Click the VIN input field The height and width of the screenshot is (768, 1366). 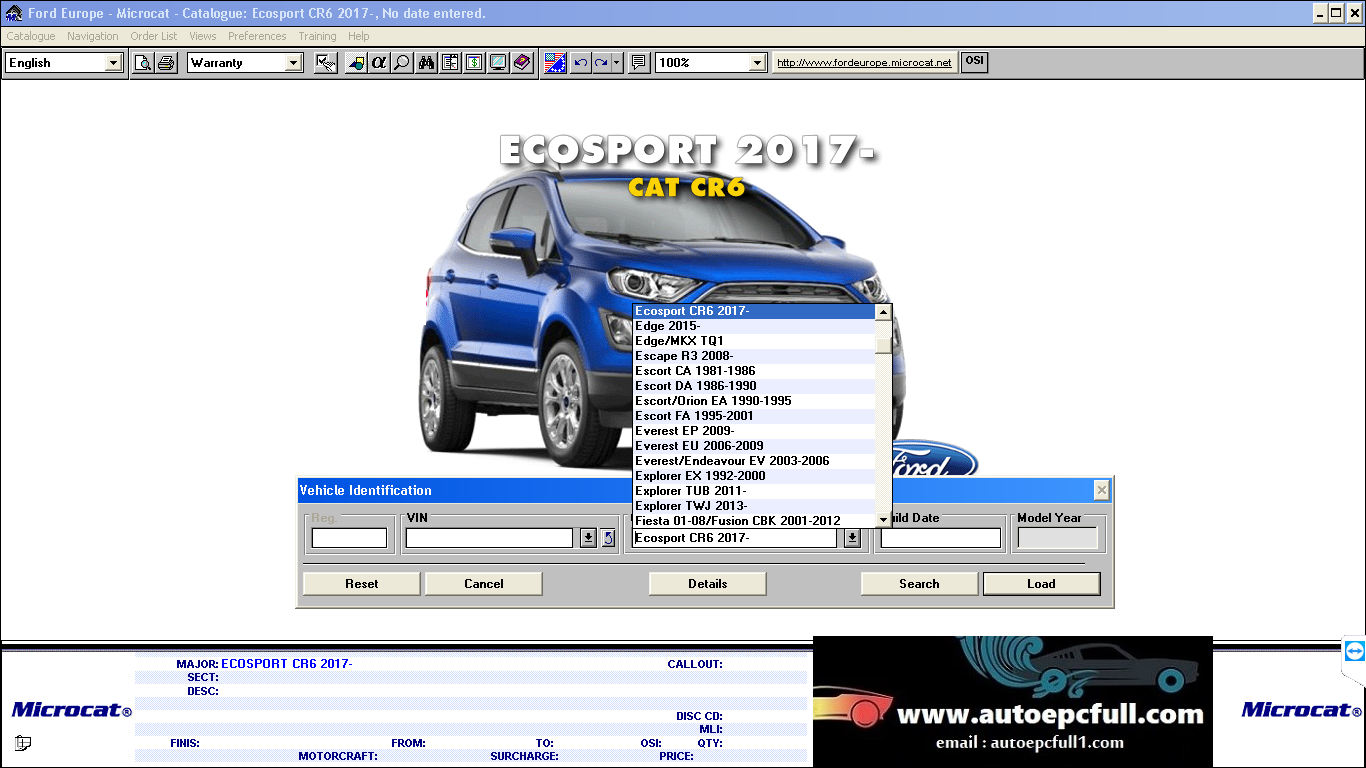point(489,538)
